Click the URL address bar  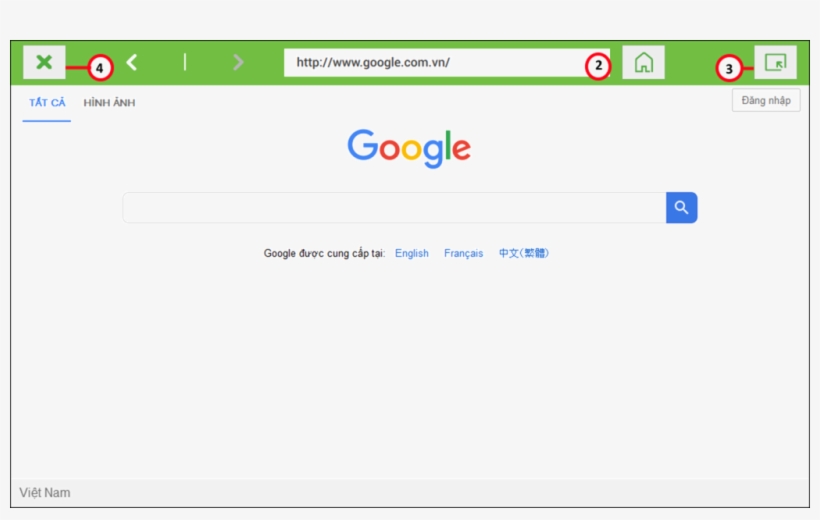(447, 63)
